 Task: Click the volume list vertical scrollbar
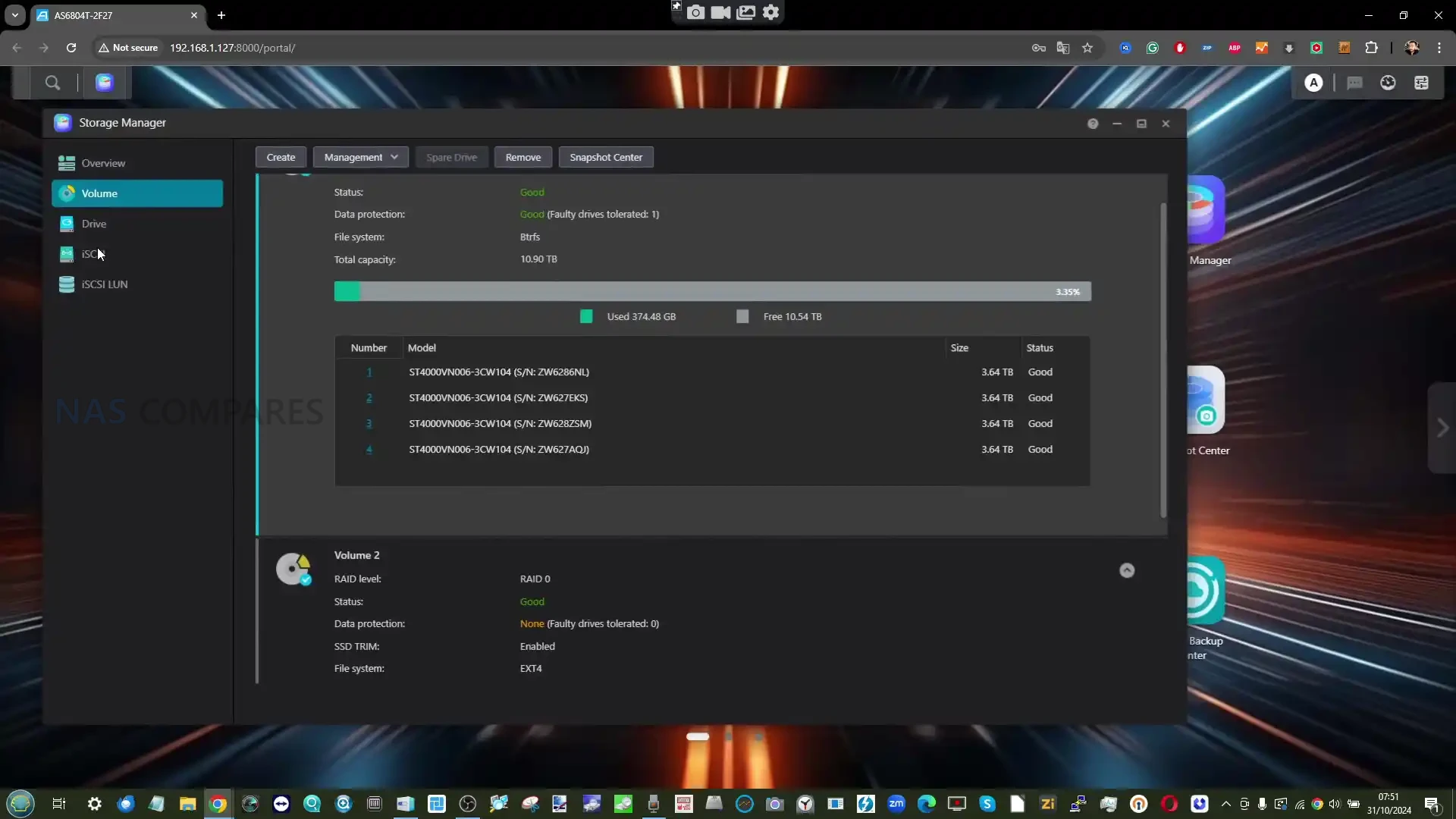1163,360
